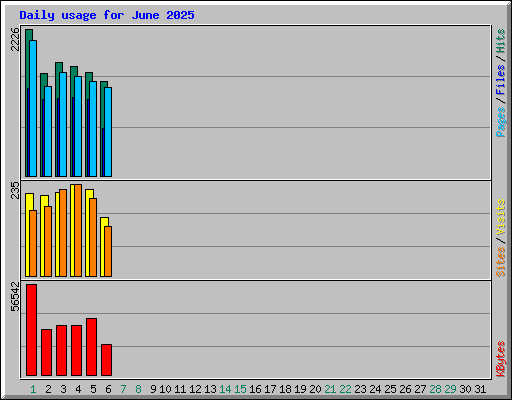Click the day 16 label on x-axis
512x400 pixels.
click(x=255, y=389)
